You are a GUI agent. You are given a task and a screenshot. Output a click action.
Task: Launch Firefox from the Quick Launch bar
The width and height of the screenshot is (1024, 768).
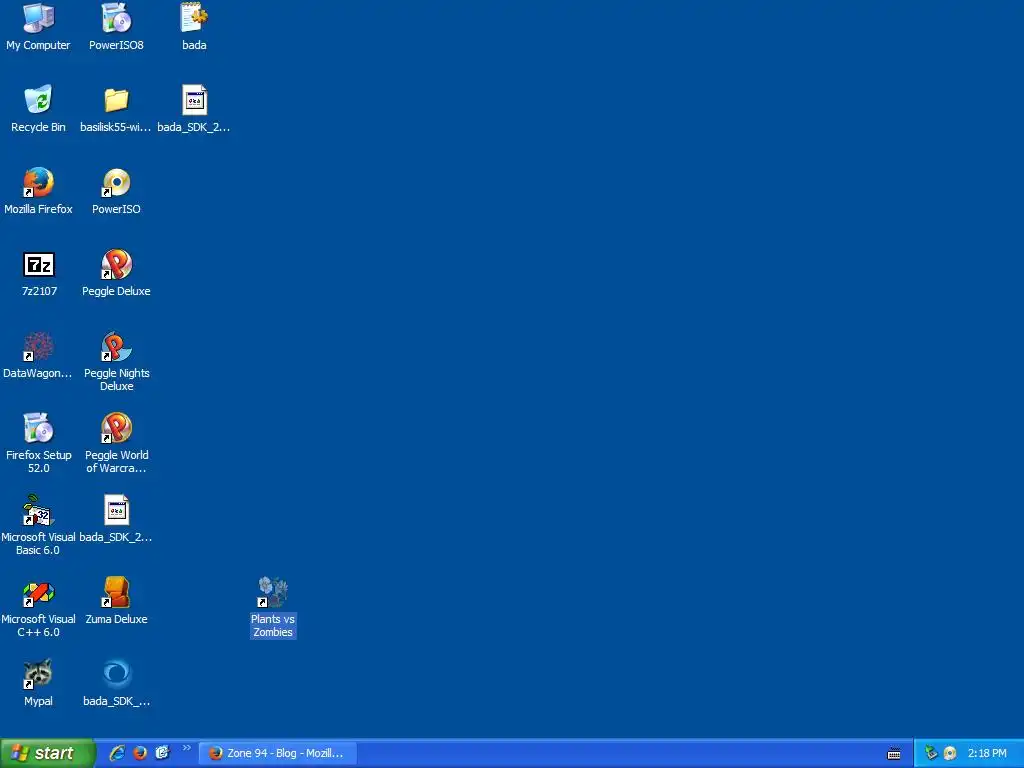coord(140,753)
